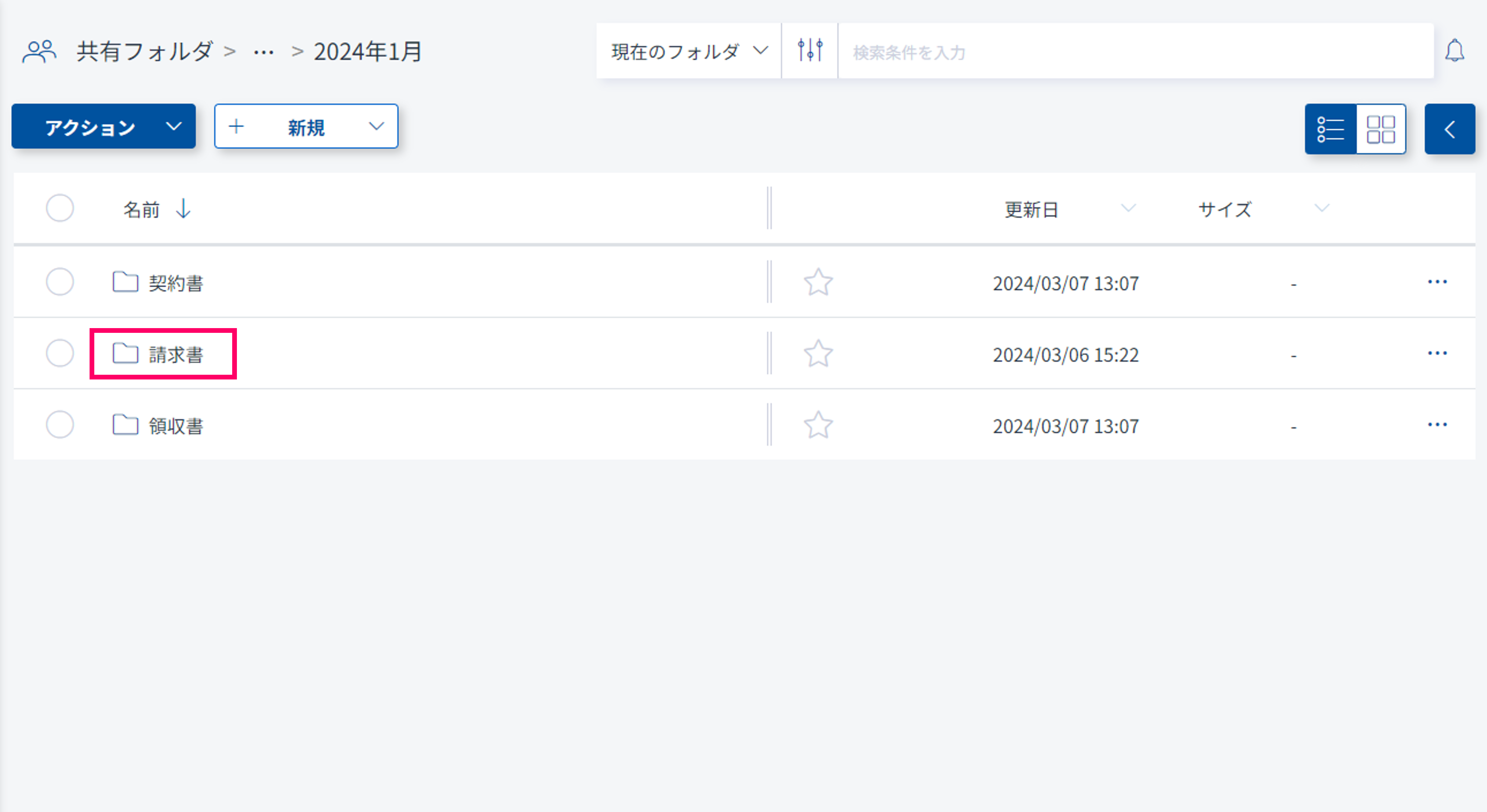
Task: Select the 契約書 row checkbox
Action: pos(60,282)
